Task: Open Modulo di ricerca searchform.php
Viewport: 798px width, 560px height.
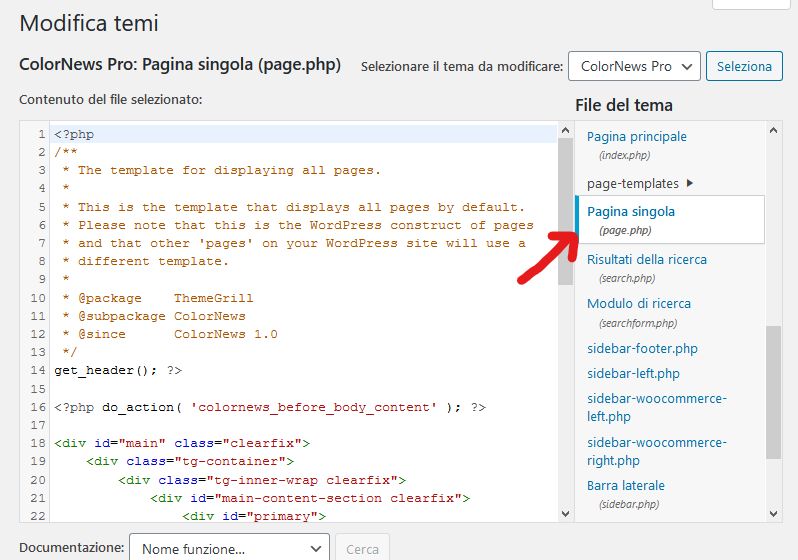Action: point(639,313)
